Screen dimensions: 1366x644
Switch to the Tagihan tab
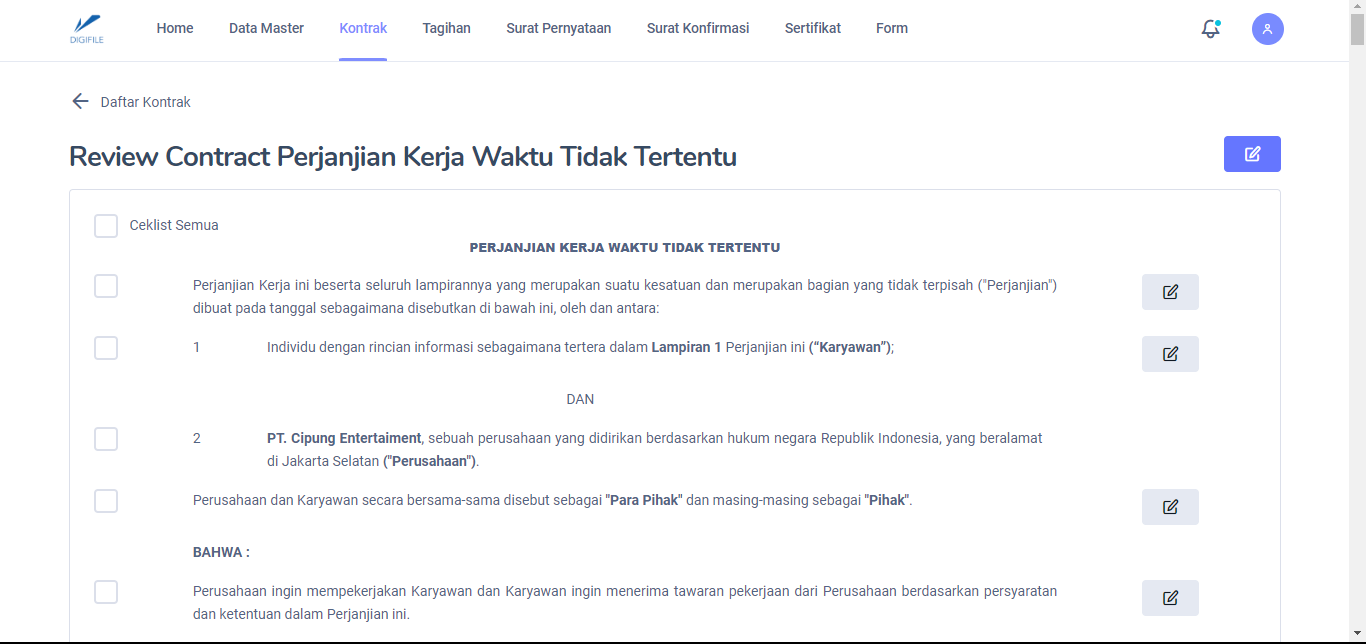pyautogui.click(x=446, y=28)
